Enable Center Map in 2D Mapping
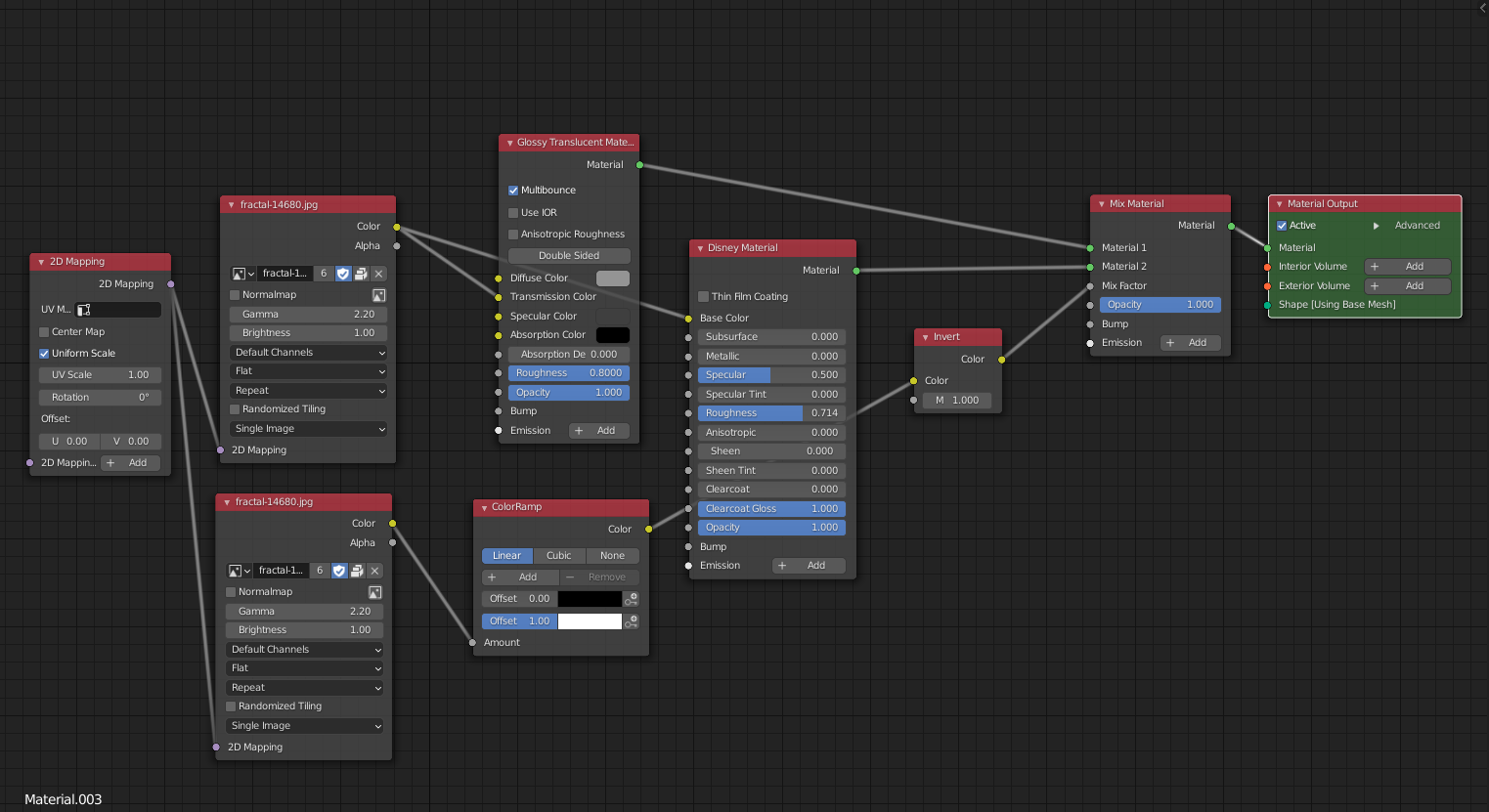The height and width of the screenshot is (812, 1489). click(44, 332)
